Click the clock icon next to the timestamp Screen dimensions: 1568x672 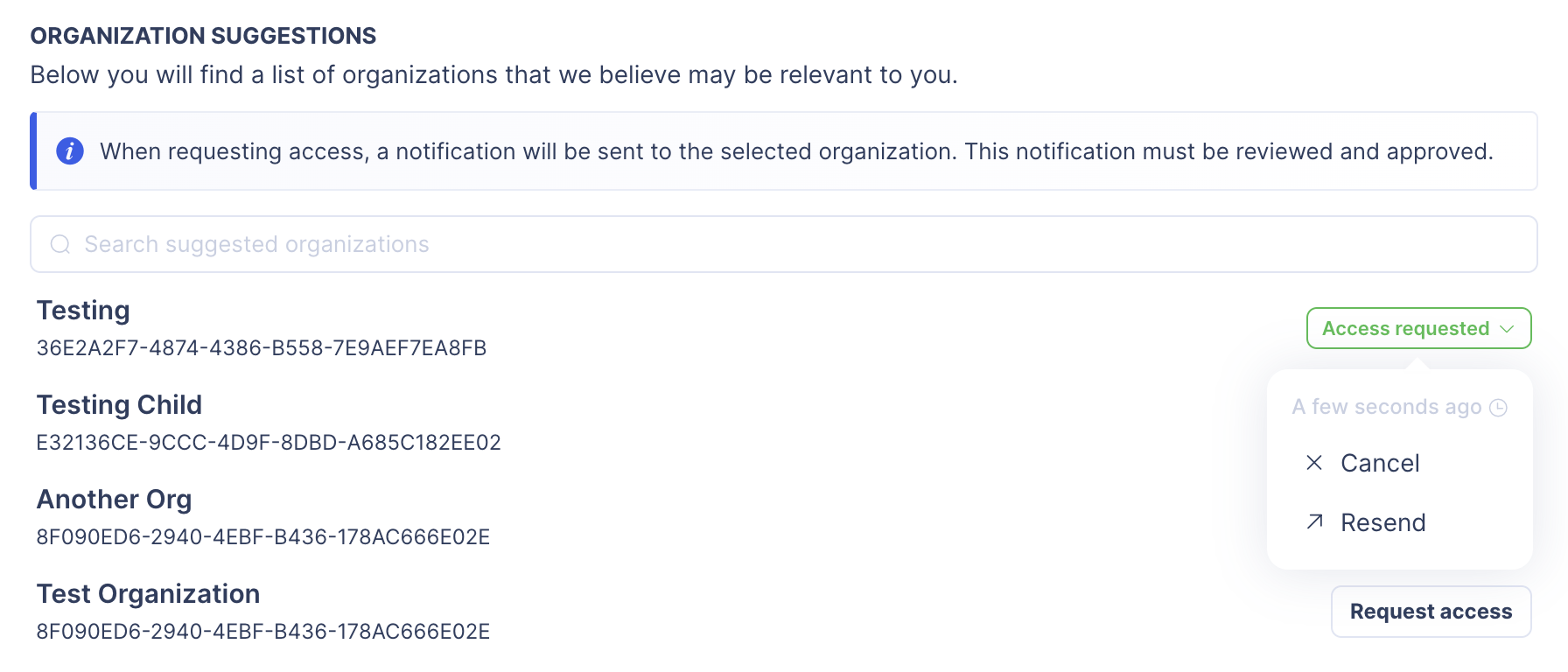(1499, 408)
